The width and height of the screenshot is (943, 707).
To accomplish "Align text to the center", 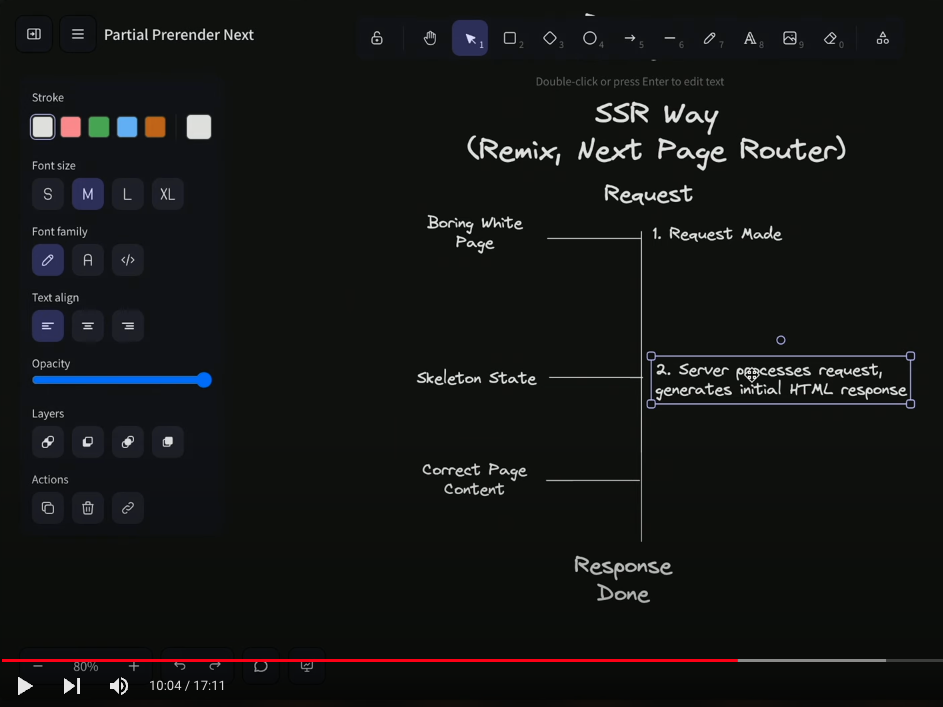I will tap(88, 326).
